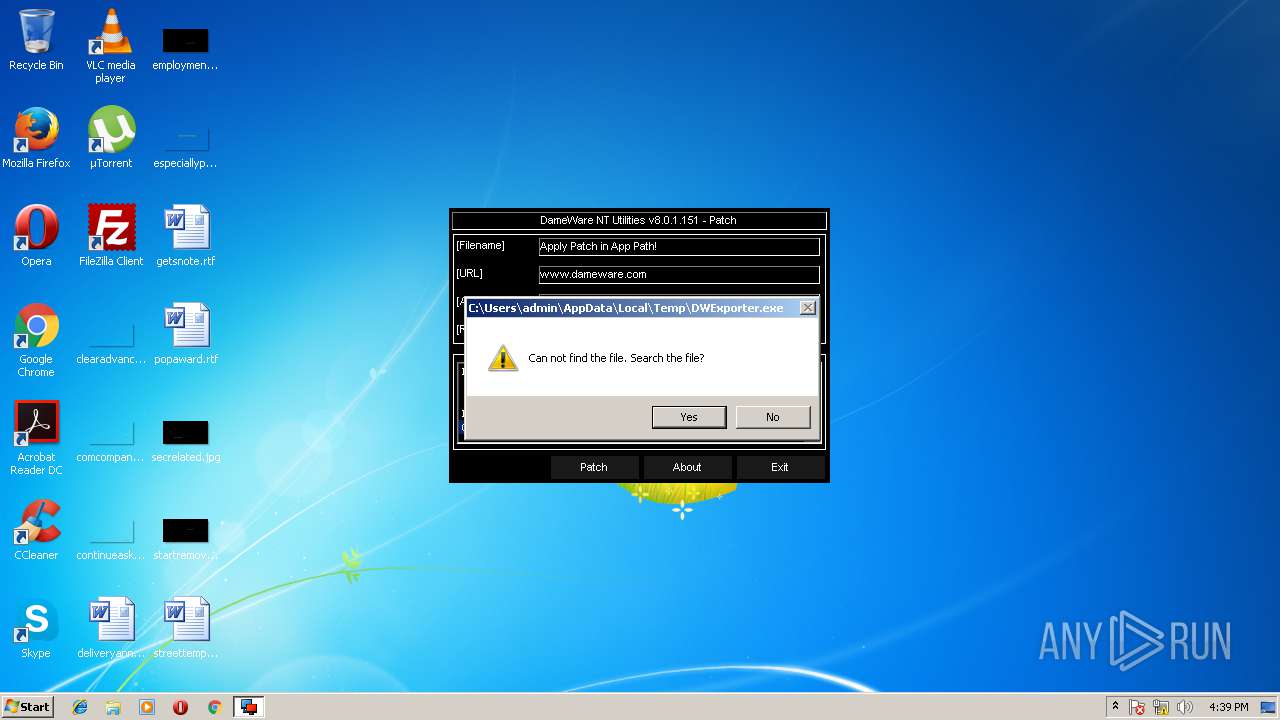1280x720 pixels.
Task: Select CCleaner desktop shortcut
Action: tap(36, 530)
